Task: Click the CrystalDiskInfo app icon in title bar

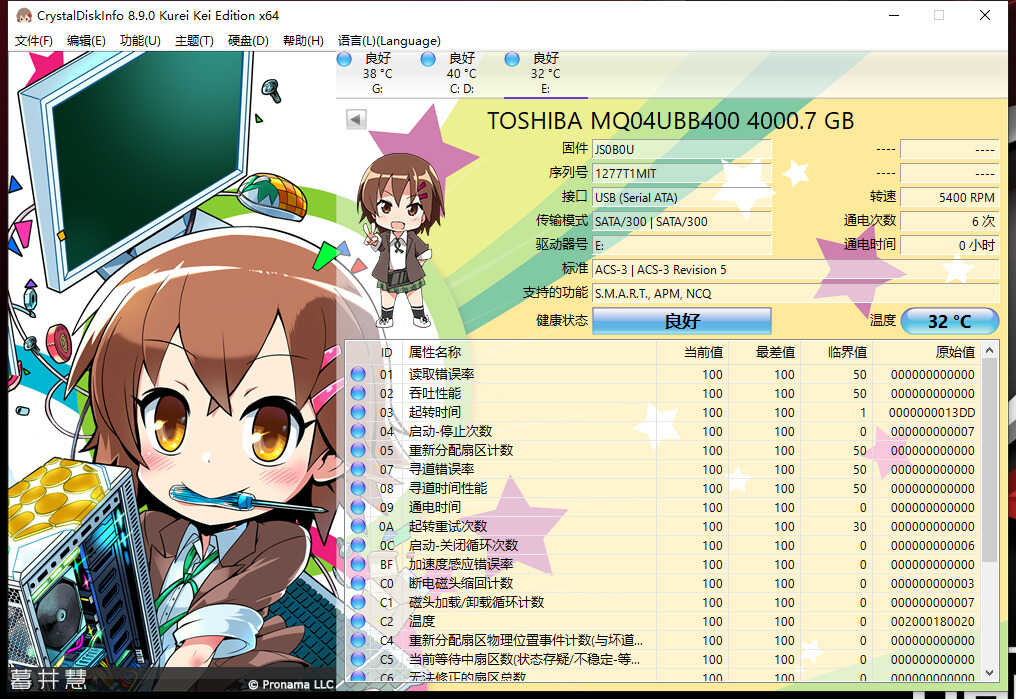Action: pos(23,15)
